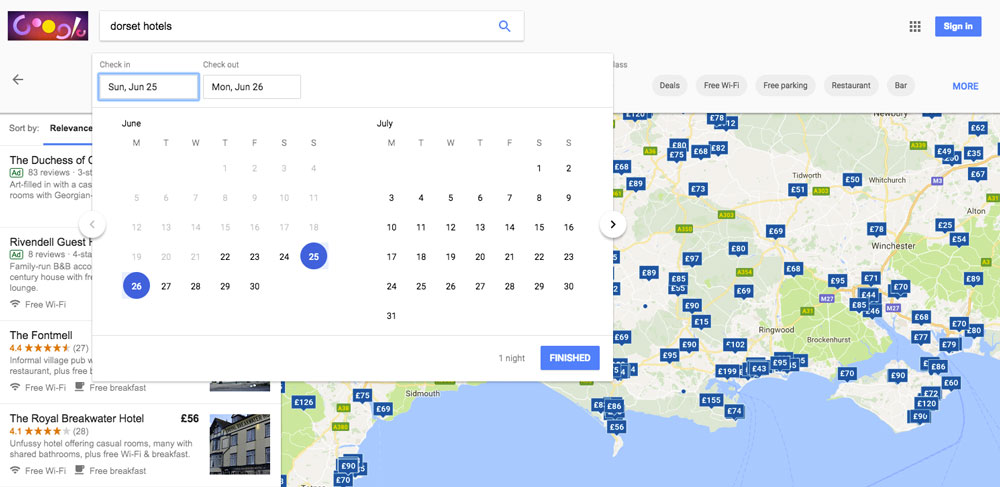Viewport: 1000px width, 487px height.
Task: Toggle the Free Wi-Fi filter
Action: pyautogui.click(x=720, y=86)
